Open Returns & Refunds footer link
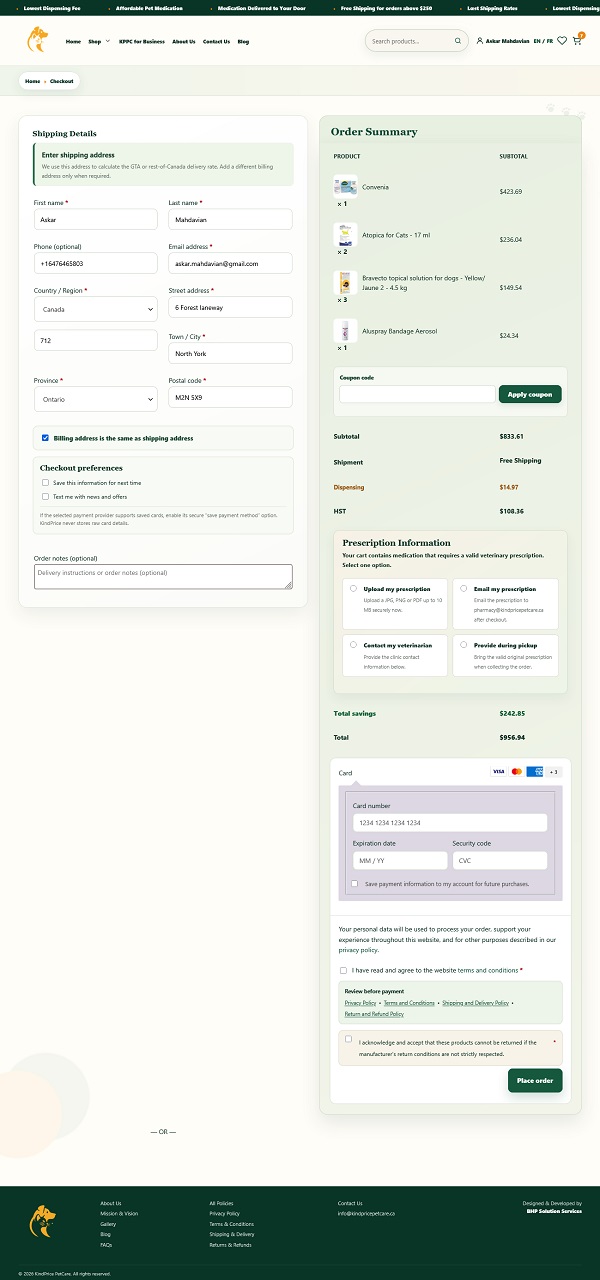Screen dimensions: 600x1280 (x=231, y=1245)
